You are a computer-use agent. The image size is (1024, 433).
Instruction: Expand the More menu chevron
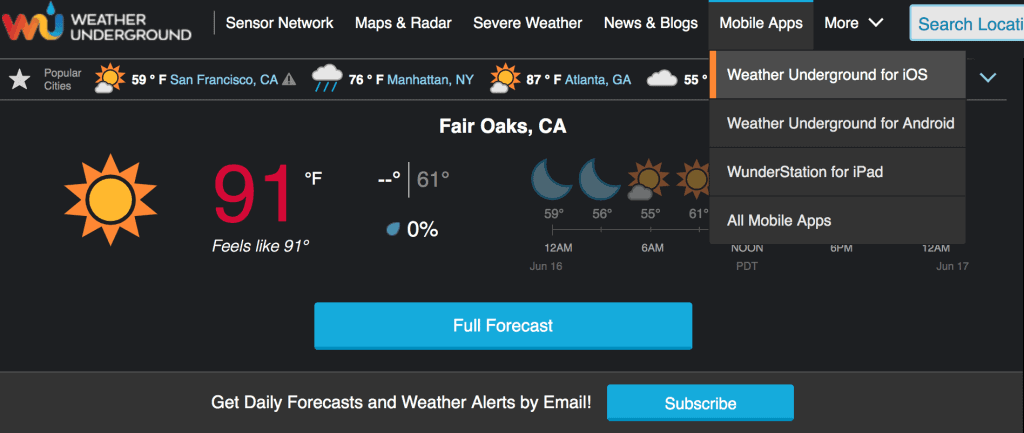(875, 24)
